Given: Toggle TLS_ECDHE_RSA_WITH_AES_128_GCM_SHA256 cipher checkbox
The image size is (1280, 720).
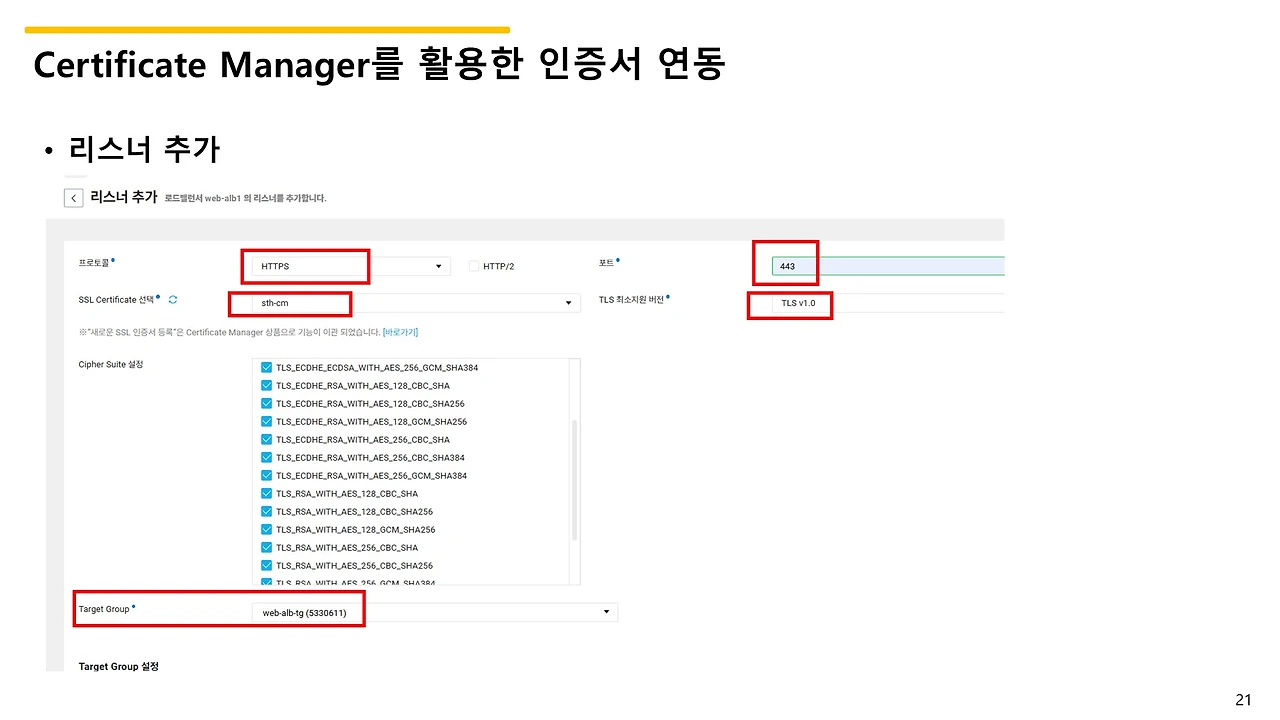Looking at the screenshot, I should pos(266,422).
